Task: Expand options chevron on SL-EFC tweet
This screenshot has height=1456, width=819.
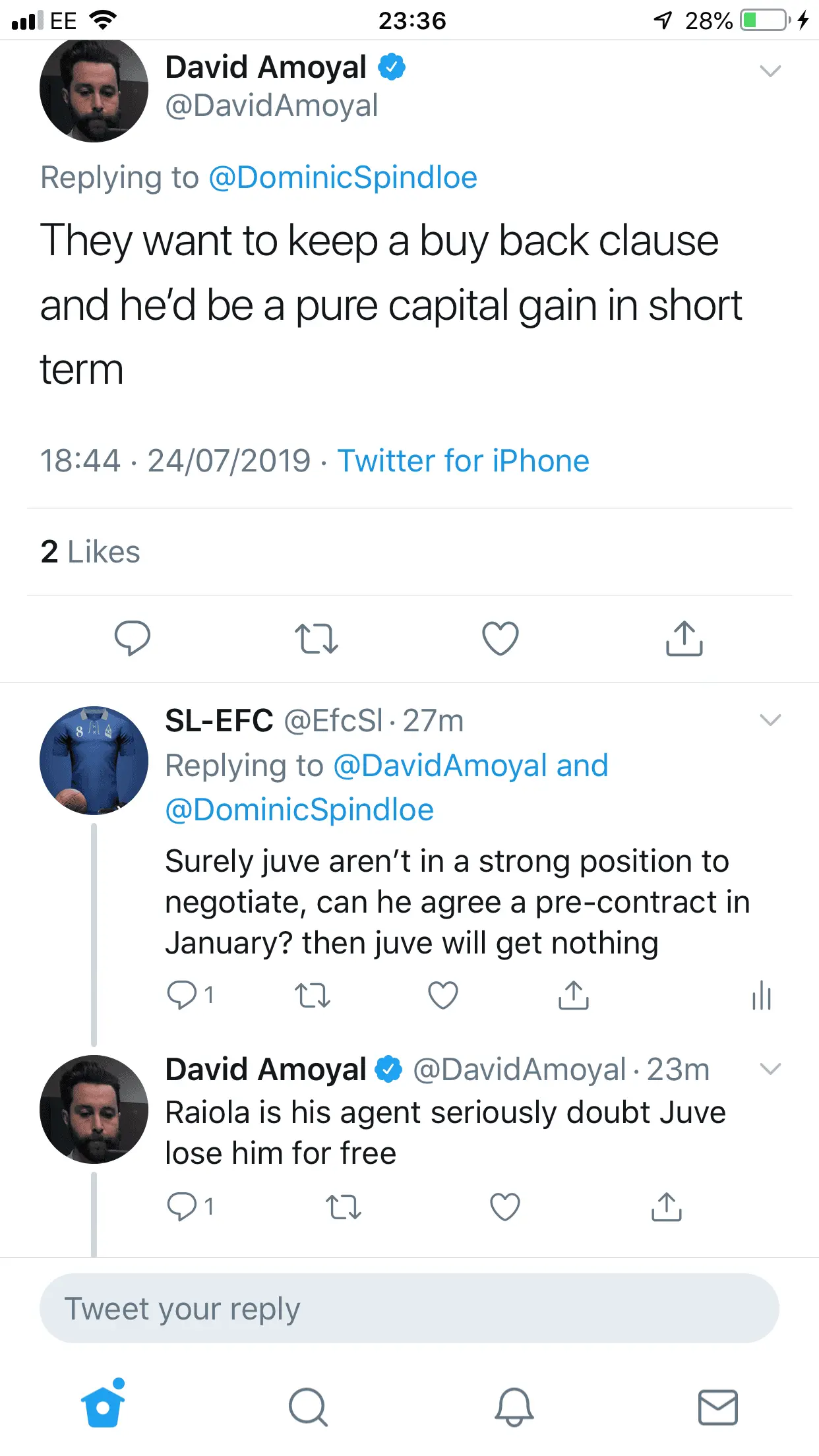Action: (770, 719)
